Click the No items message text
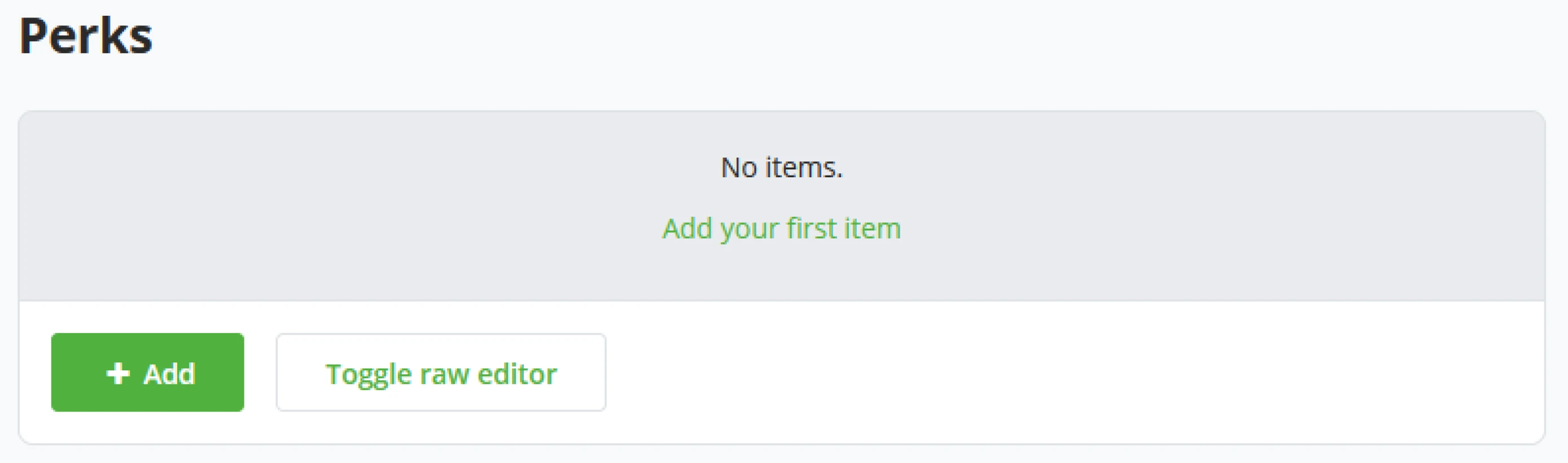This screenshot has height=463, width=1568. 781,168
